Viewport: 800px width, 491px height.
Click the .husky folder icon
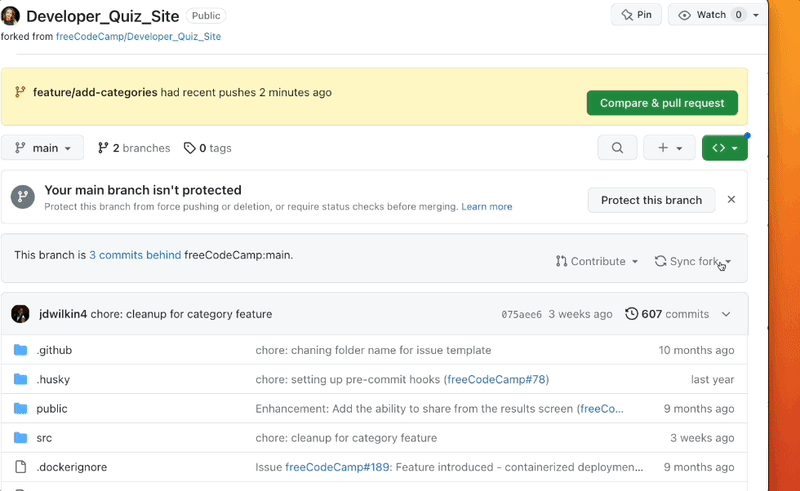tap(20, 379)
